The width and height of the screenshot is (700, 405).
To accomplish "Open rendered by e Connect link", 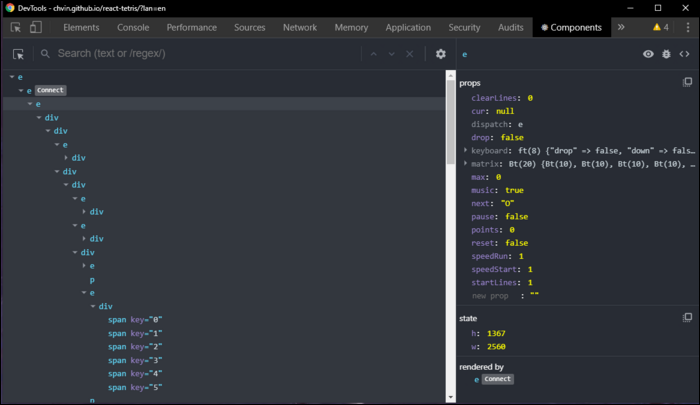I will click(494, 379).
